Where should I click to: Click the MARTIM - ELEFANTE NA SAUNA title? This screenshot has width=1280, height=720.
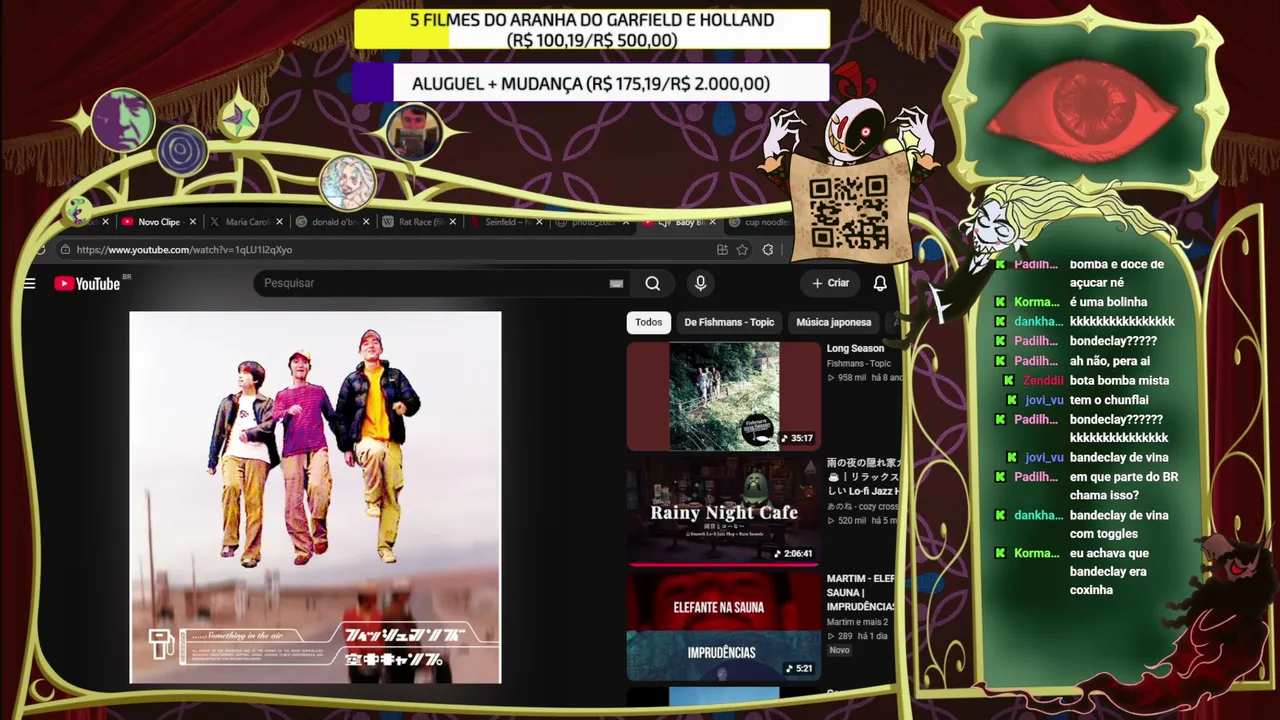[x=862, y=592]
